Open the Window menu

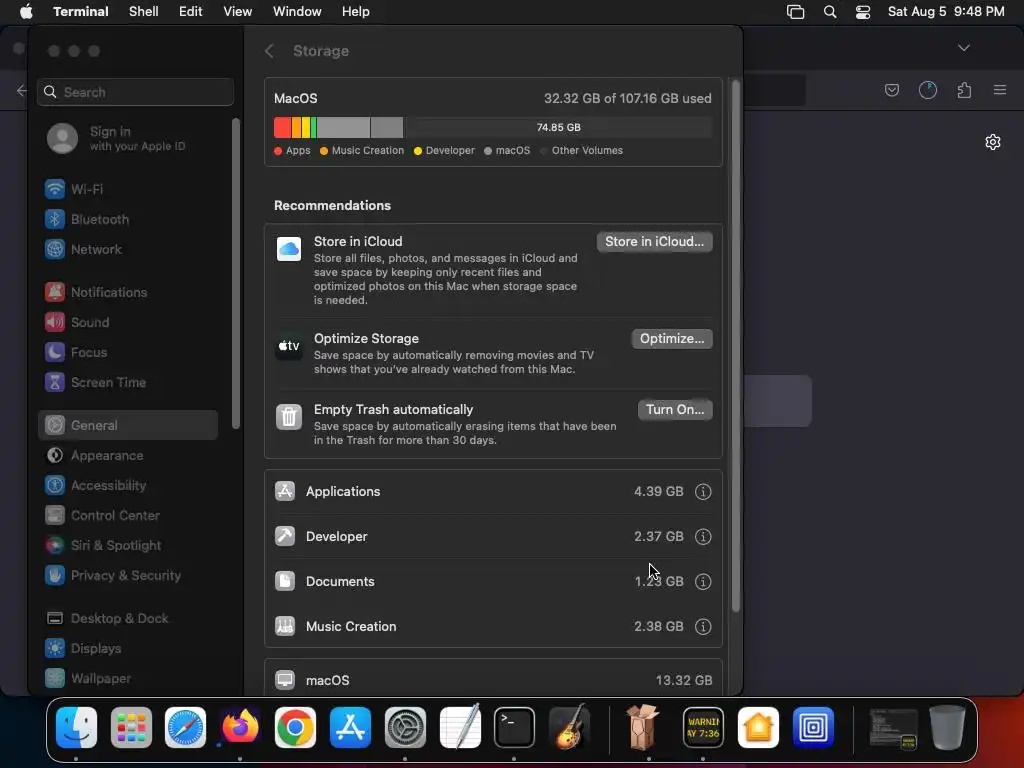[x=297, y=12]
